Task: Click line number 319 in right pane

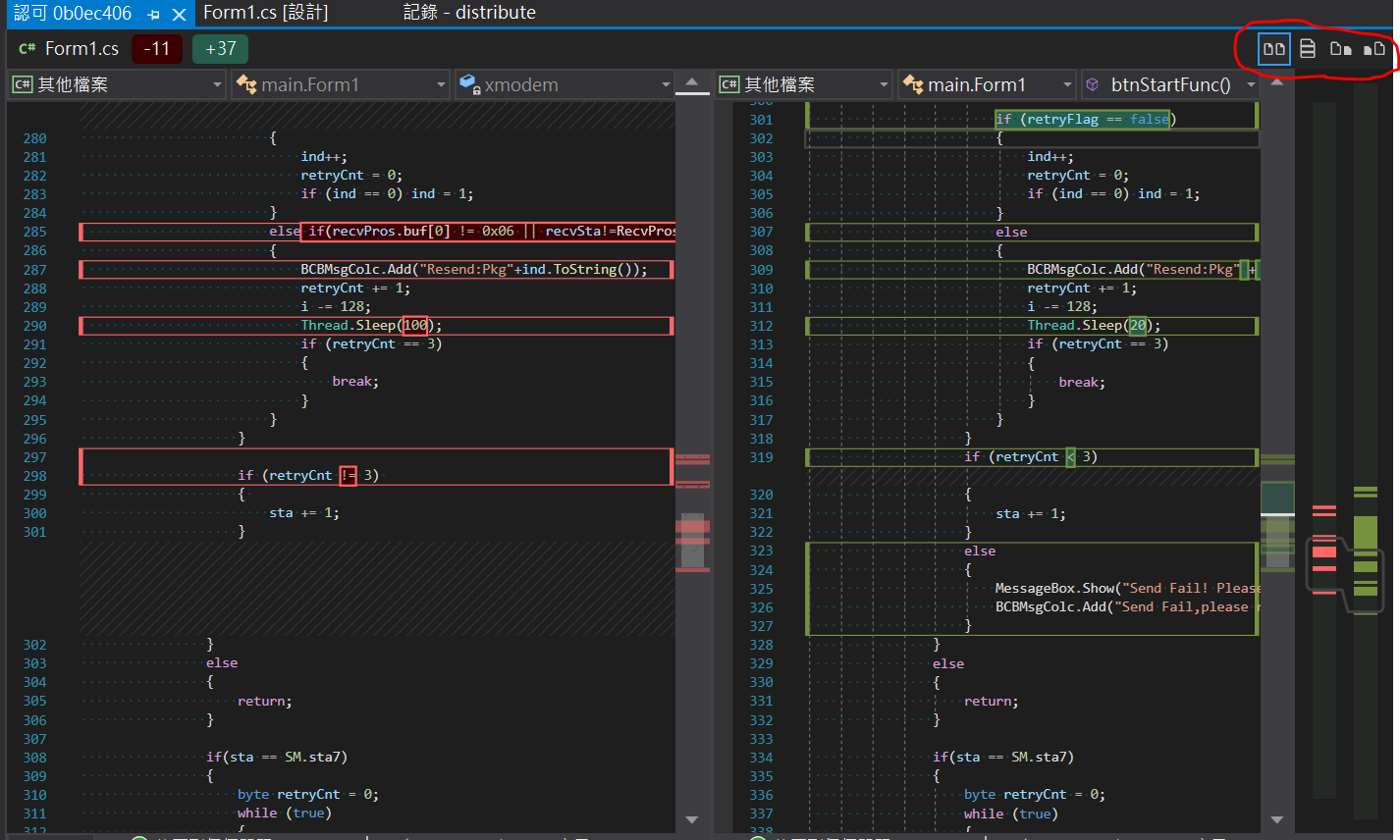Action: pos(761,457)
